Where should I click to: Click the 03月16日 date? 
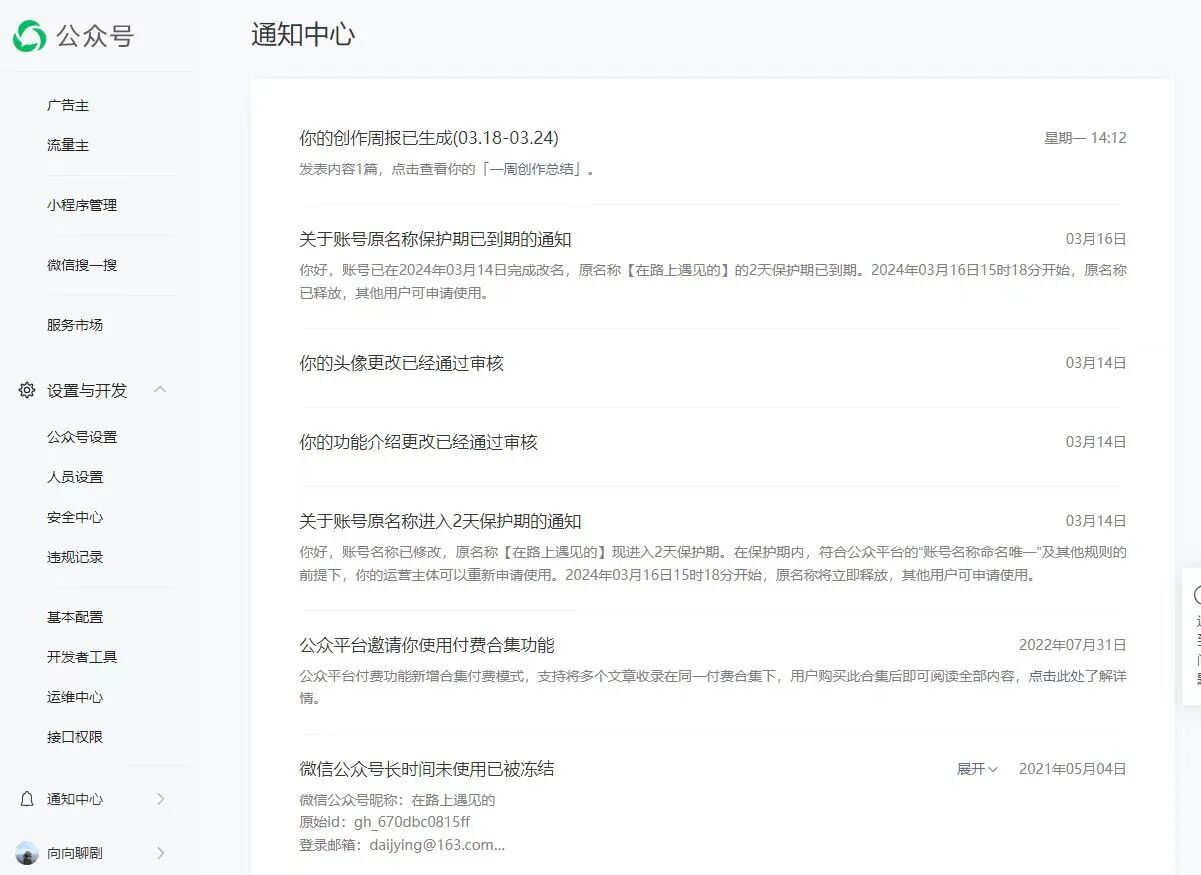[1096, 239]
